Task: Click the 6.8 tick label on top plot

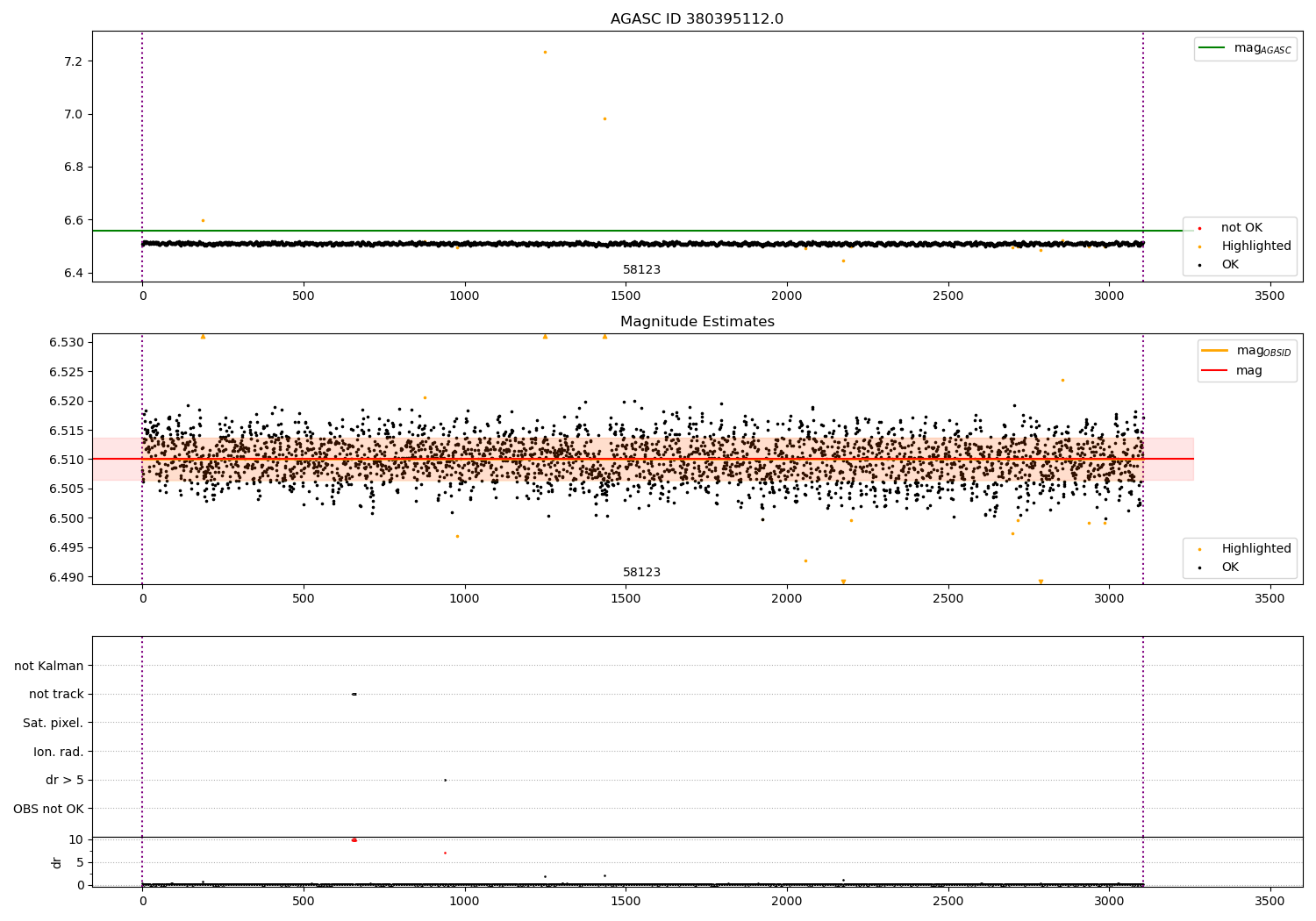Action: click(x=73, y=168)
